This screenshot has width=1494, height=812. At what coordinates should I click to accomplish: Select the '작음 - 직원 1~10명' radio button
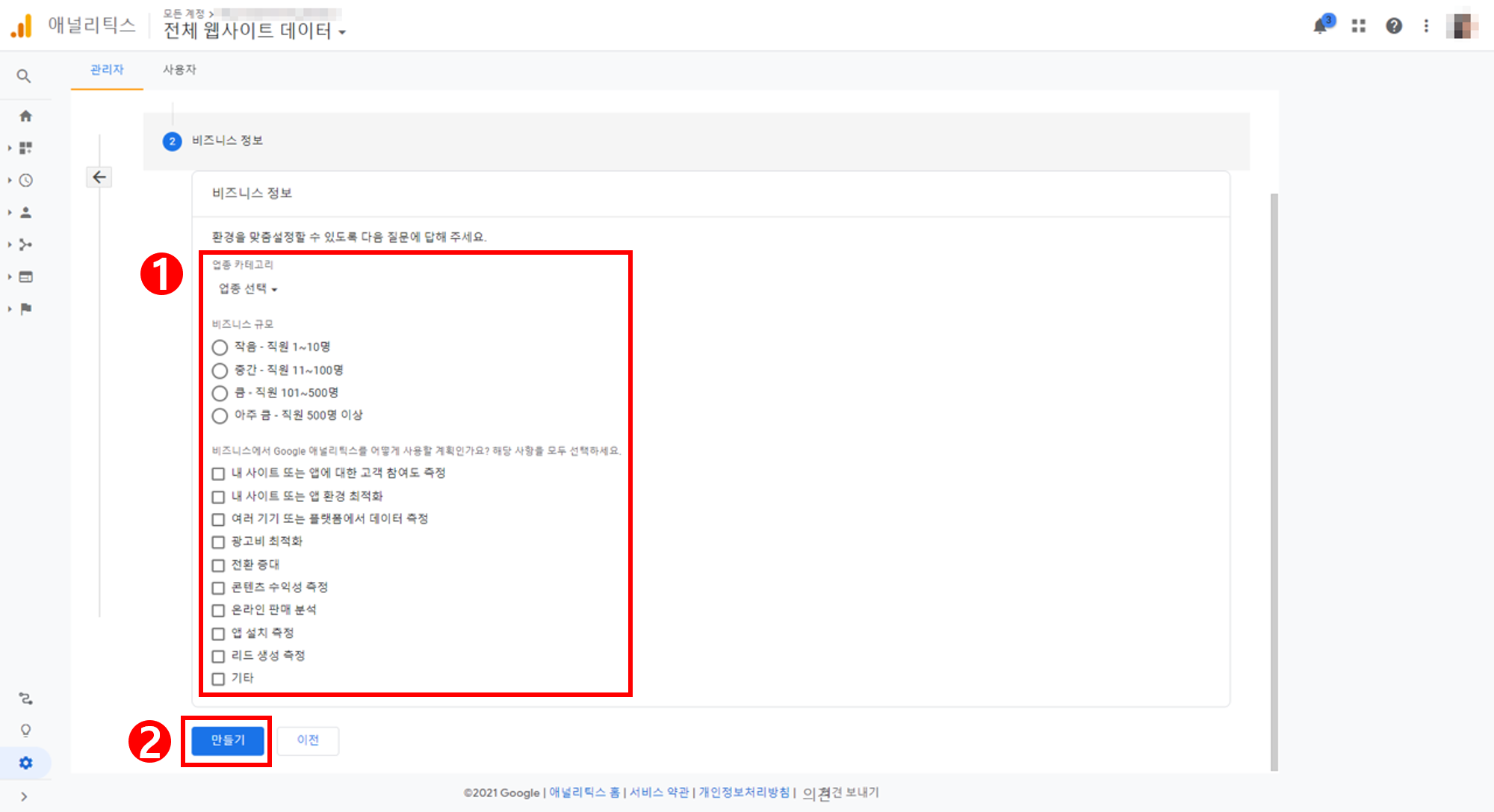tap(220, 347)
